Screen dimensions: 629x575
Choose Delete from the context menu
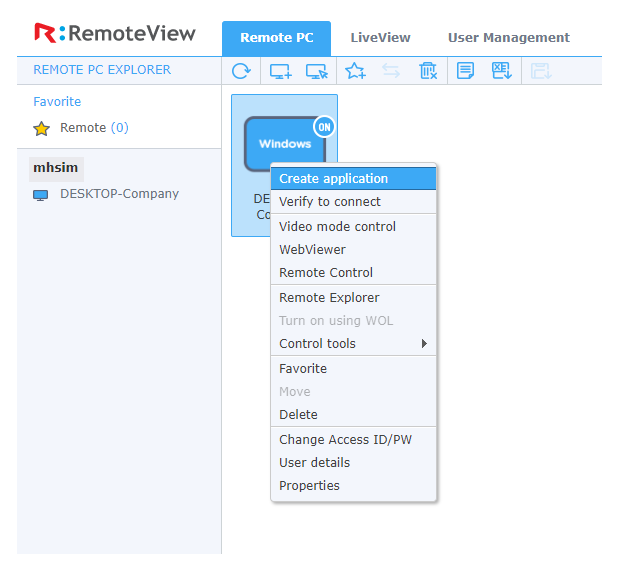click(353, 414)
